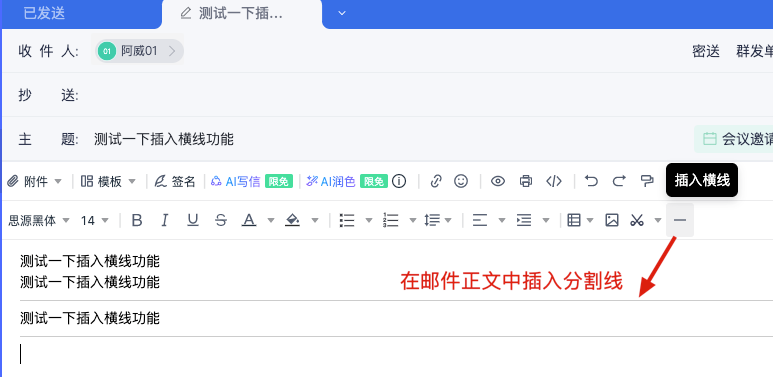This screenshot has height=377, width=773.
Task: Insert an image using the picture icon
Action: pyautogui.click(x=612, y=220)
